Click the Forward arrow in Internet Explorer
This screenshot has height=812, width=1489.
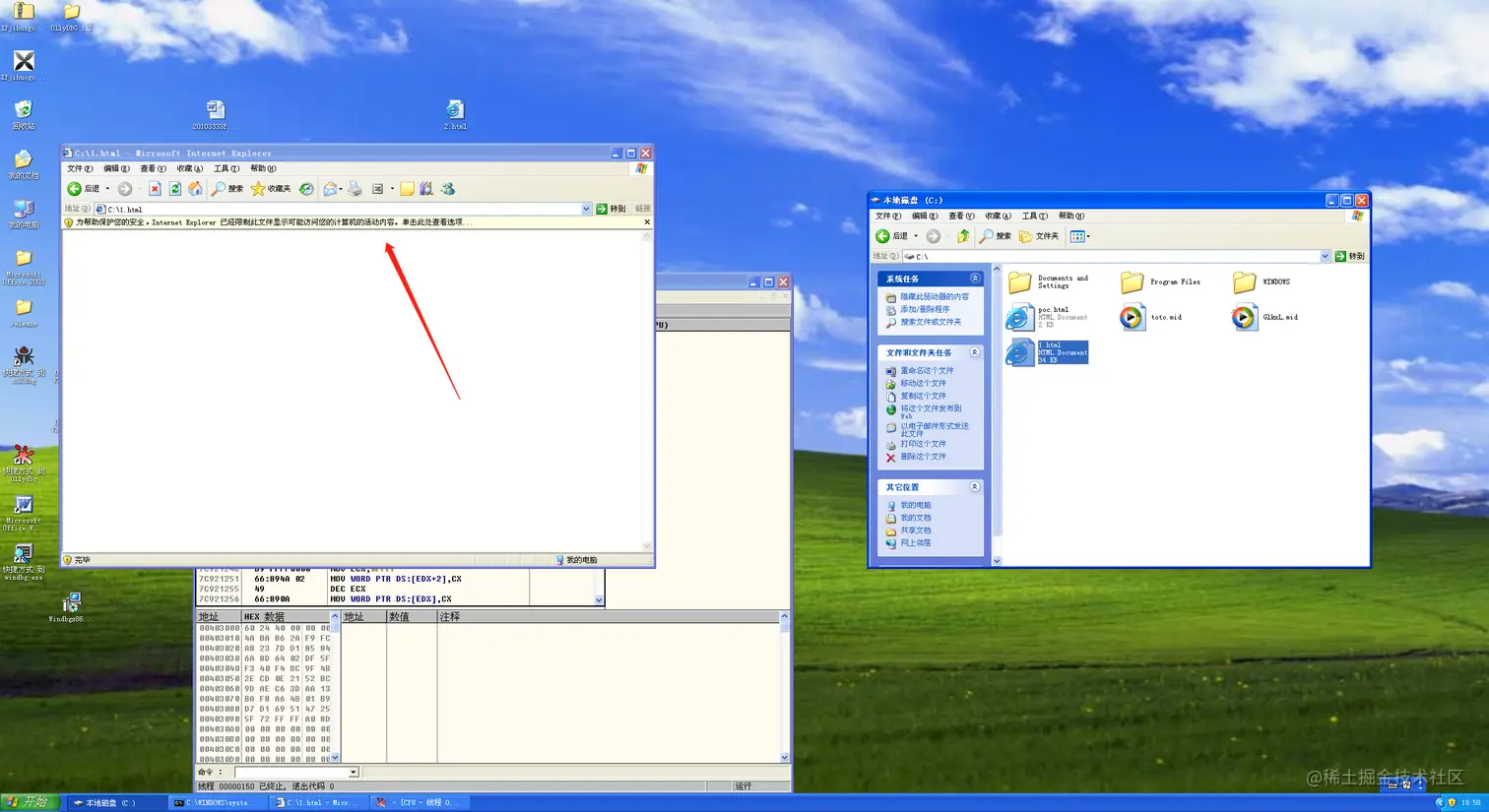click(125, 189)
